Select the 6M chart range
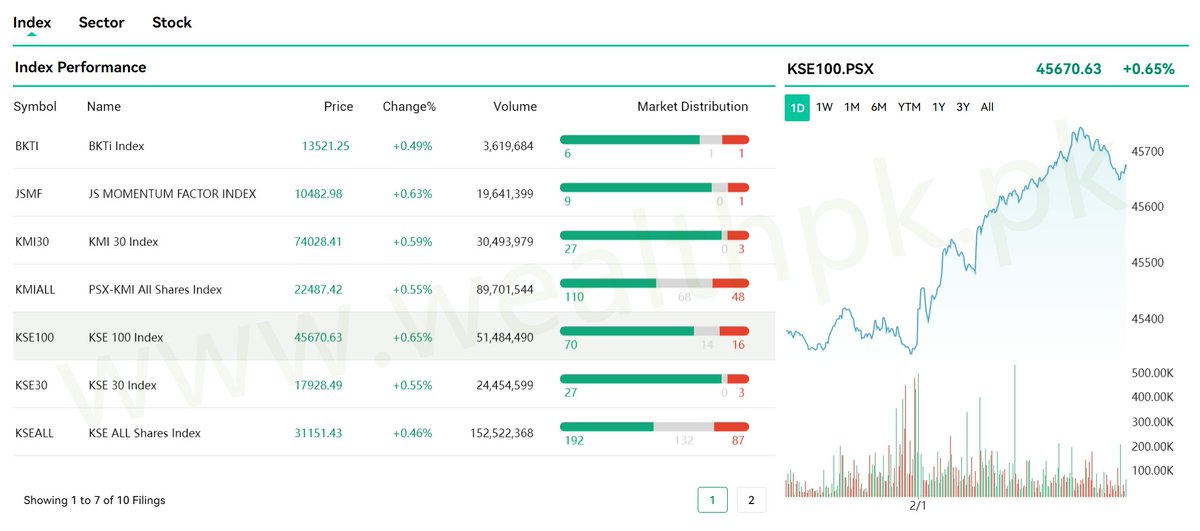Viewport: 1200px width, 531px height. [x=878, y=107]
